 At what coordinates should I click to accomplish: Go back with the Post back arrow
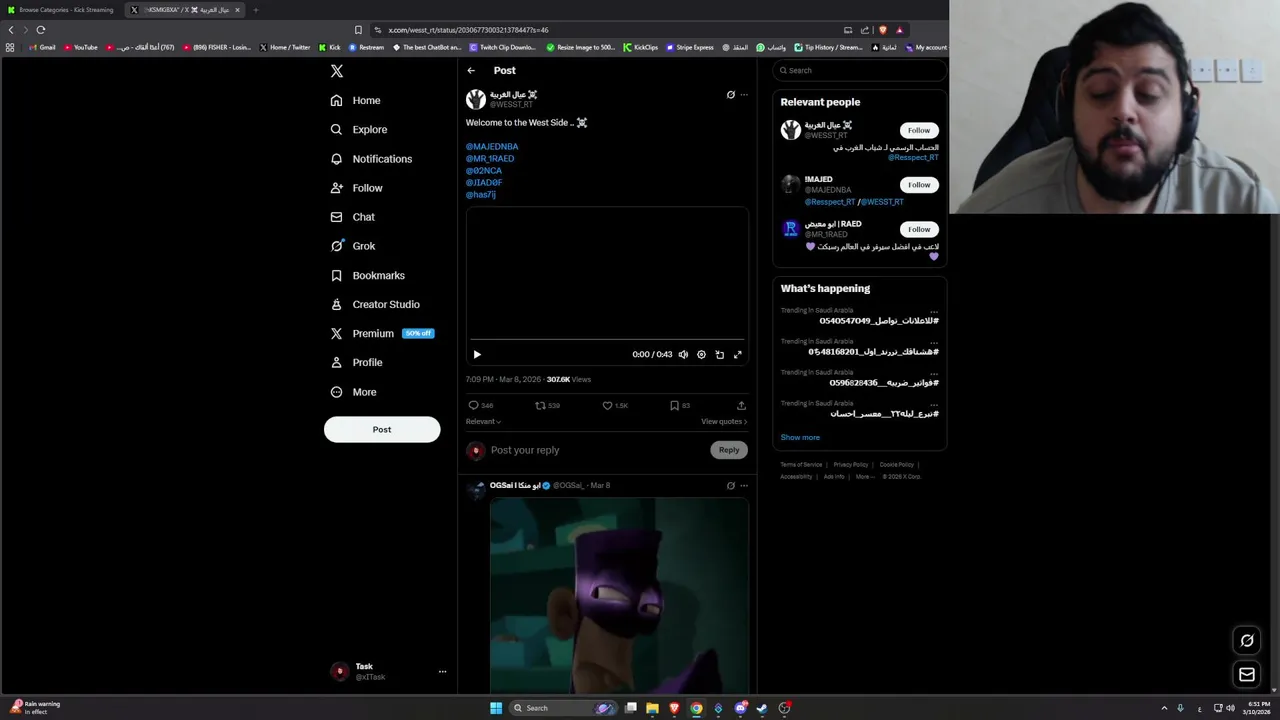click(471, 70)
